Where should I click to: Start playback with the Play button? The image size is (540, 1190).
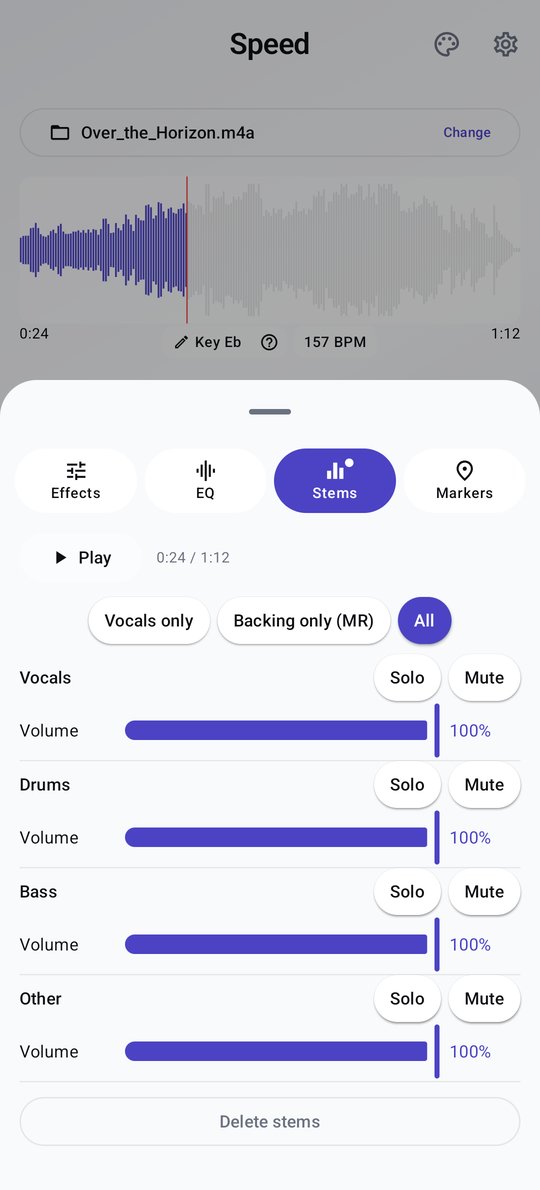coord(82,558)
